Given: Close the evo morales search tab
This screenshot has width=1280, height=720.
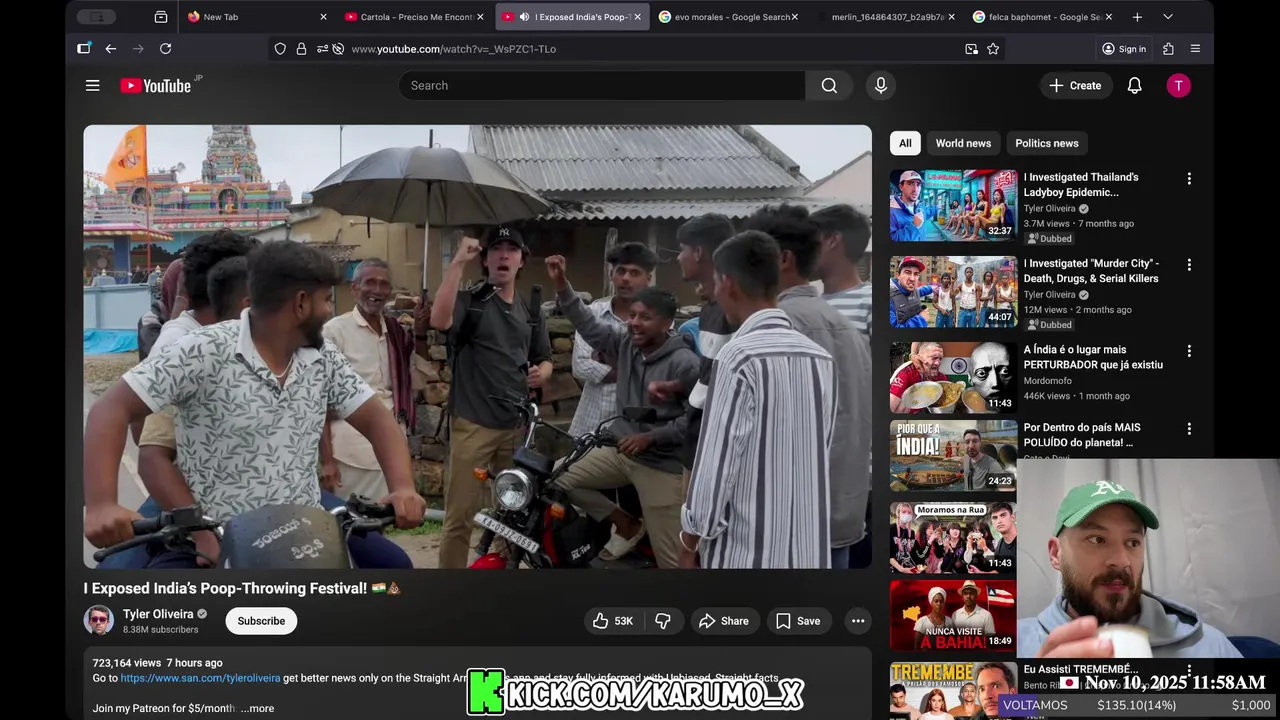Looking at the screenshot, I should [x=794, y=17].
